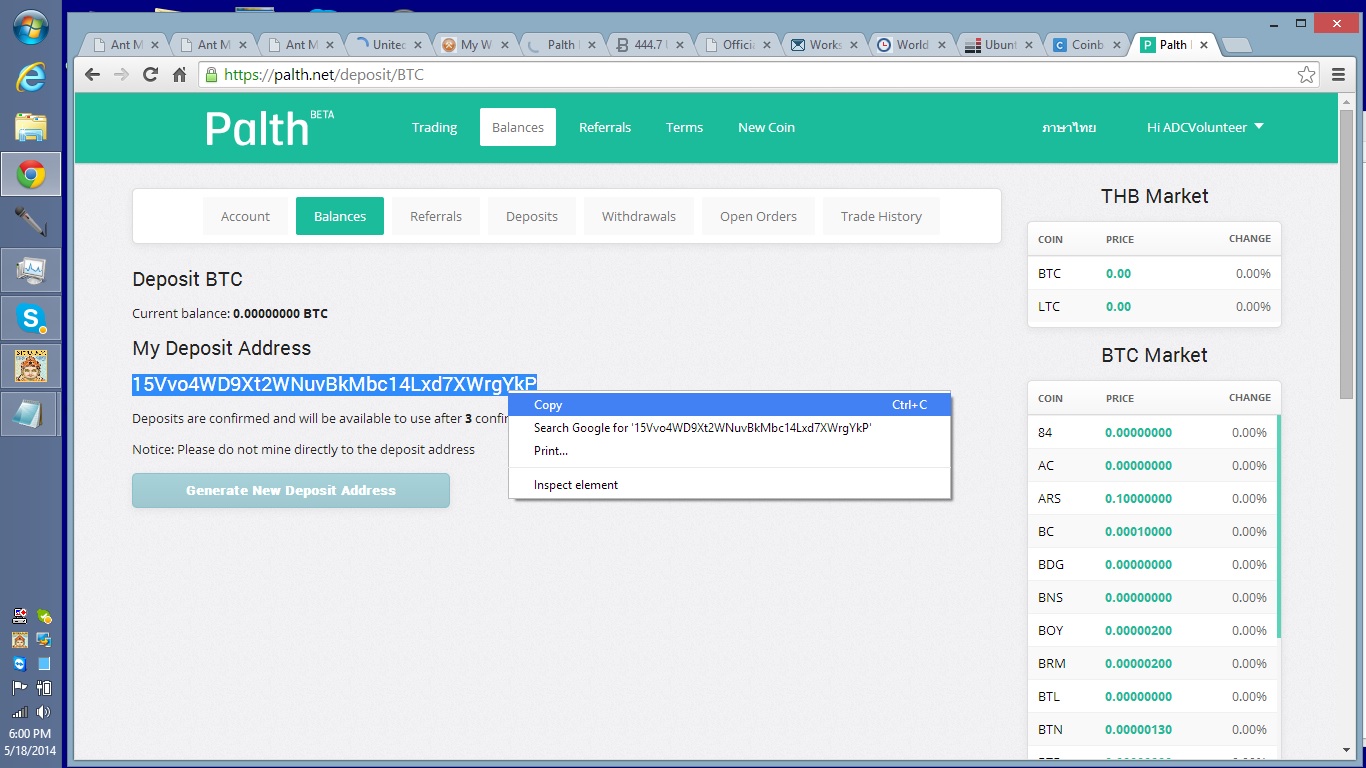Open BOY in the BTC Market list
Image resolution: width=1366 pixels, height=768 pixels.
1153,630
